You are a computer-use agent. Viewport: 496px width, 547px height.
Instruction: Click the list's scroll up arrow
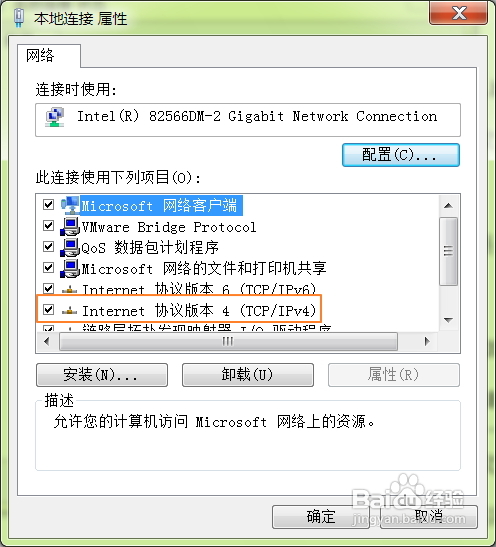click(449, 205)
